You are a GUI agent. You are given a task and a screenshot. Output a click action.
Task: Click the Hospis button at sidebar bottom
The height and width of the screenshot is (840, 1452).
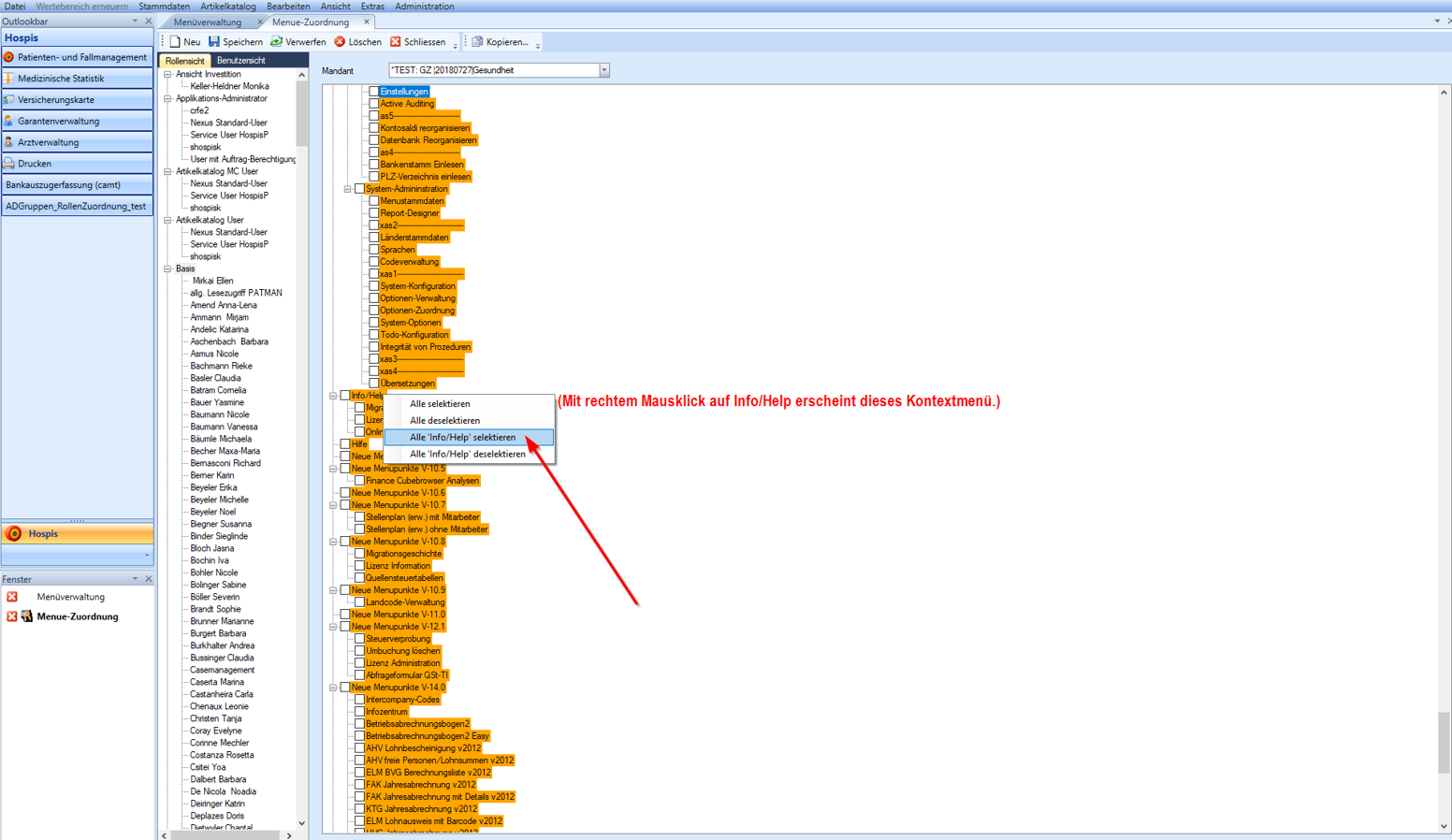[x=77, y=534]
